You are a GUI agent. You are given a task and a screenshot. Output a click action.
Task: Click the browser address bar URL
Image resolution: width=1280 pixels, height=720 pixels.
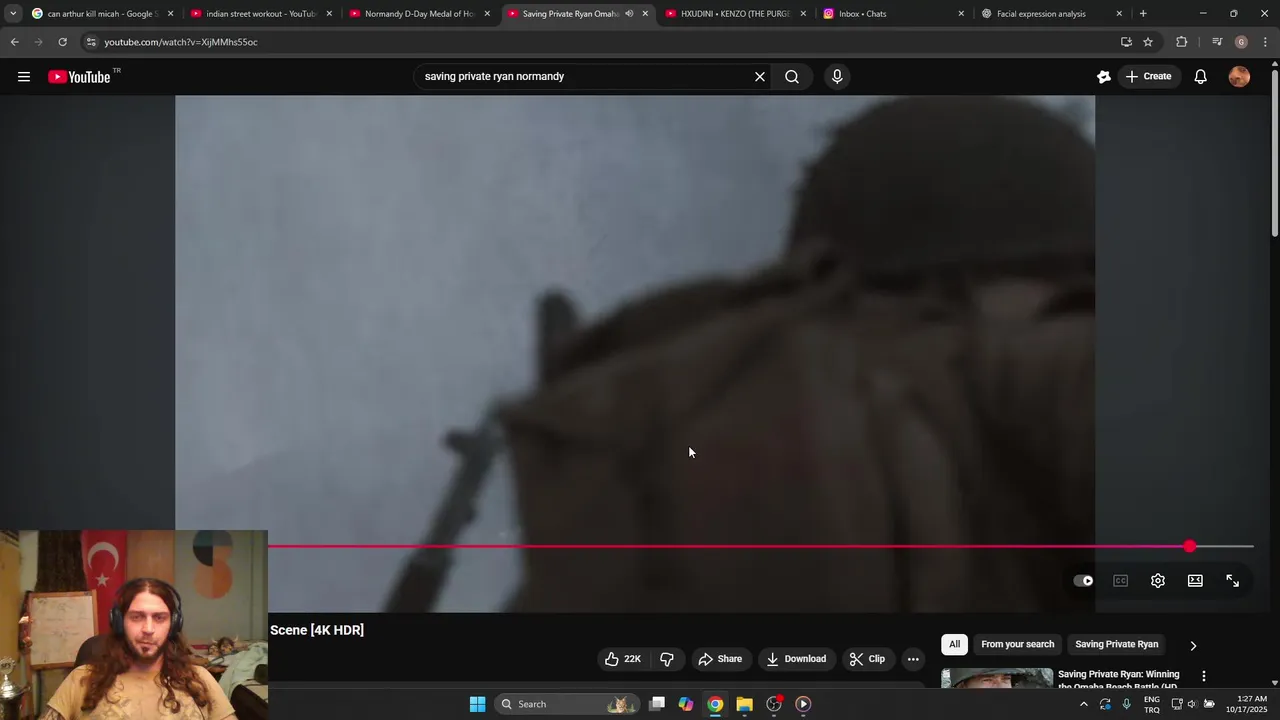(181, 42)
